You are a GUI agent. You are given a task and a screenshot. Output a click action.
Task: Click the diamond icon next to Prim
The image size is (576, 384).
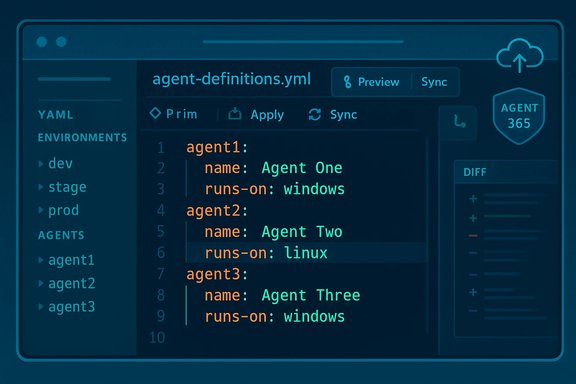pos(155,113)
